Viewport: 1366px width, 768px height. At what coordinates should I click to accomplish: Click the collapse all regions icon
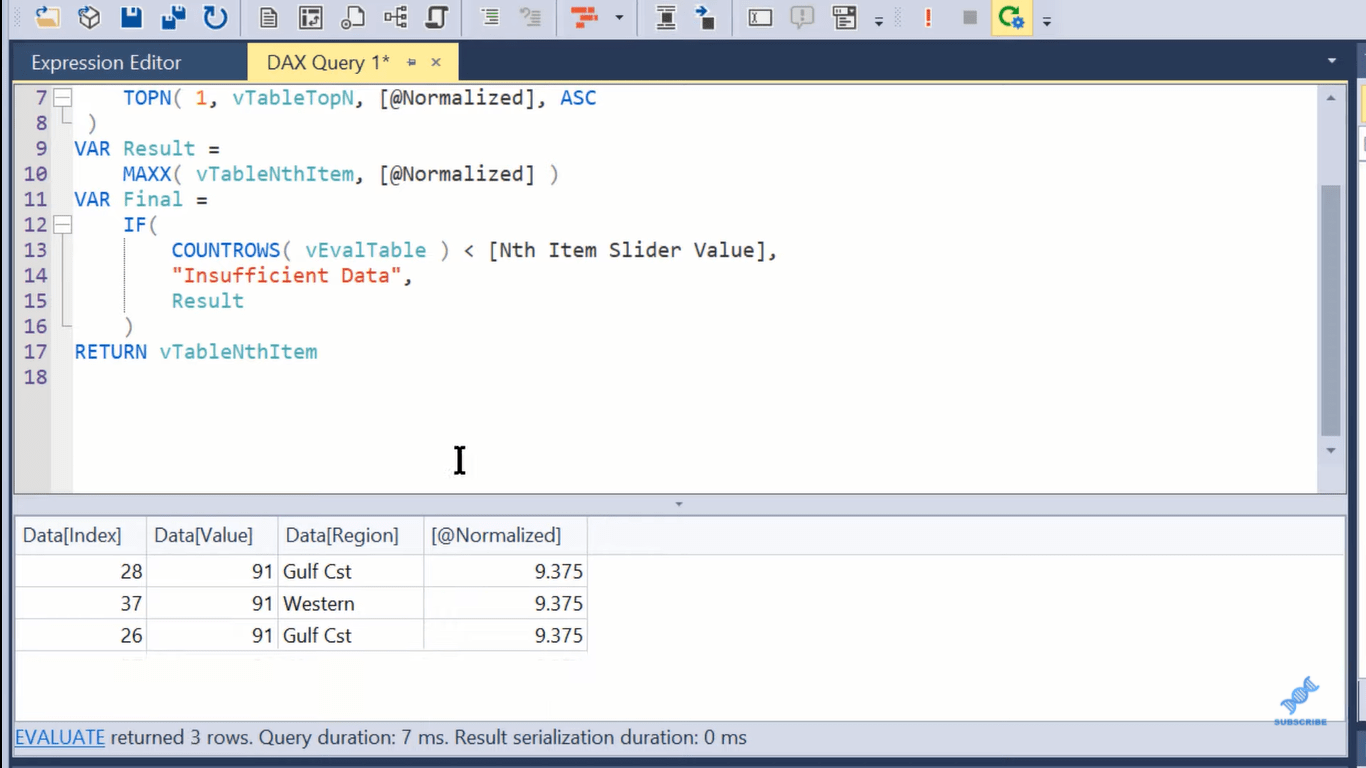pos(666,17)
